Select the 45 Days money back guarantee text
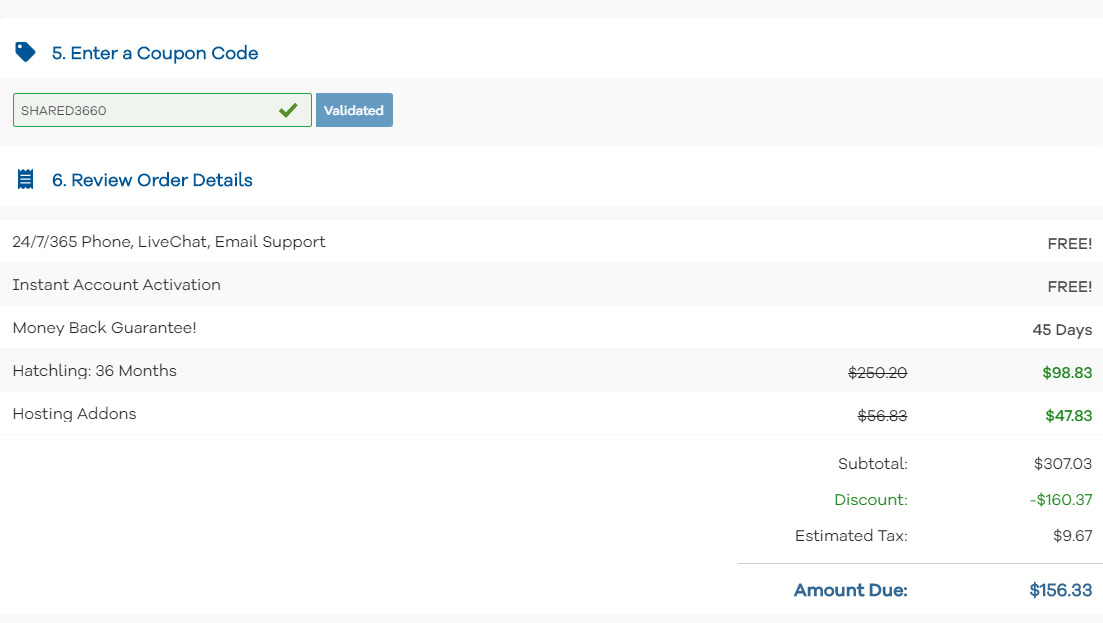The height and width of the screenshot is (623, 1103). click(1061, 329)
